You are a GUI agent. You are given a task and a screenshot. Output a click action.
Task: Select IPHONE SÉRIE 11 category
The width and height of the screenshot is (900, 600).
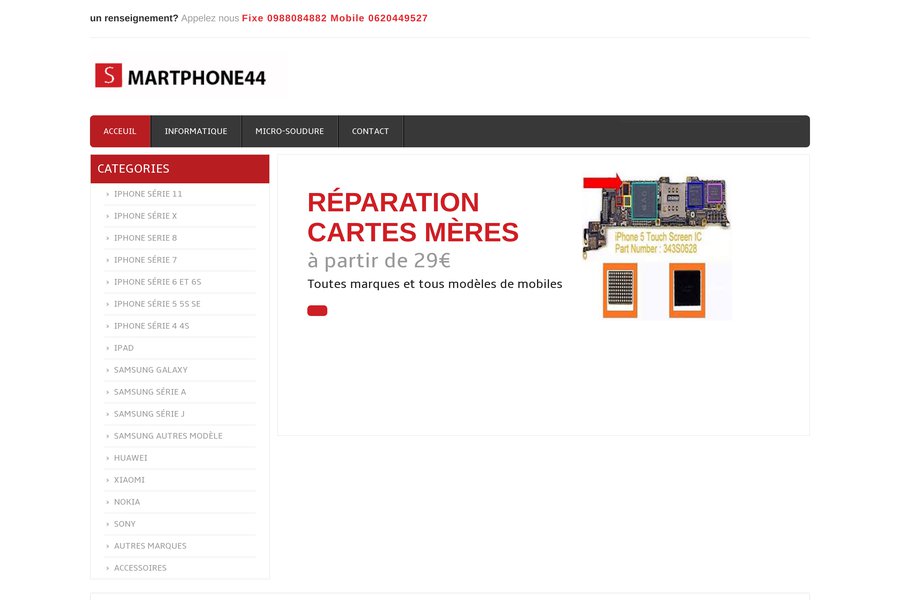[x=148, y=194]
